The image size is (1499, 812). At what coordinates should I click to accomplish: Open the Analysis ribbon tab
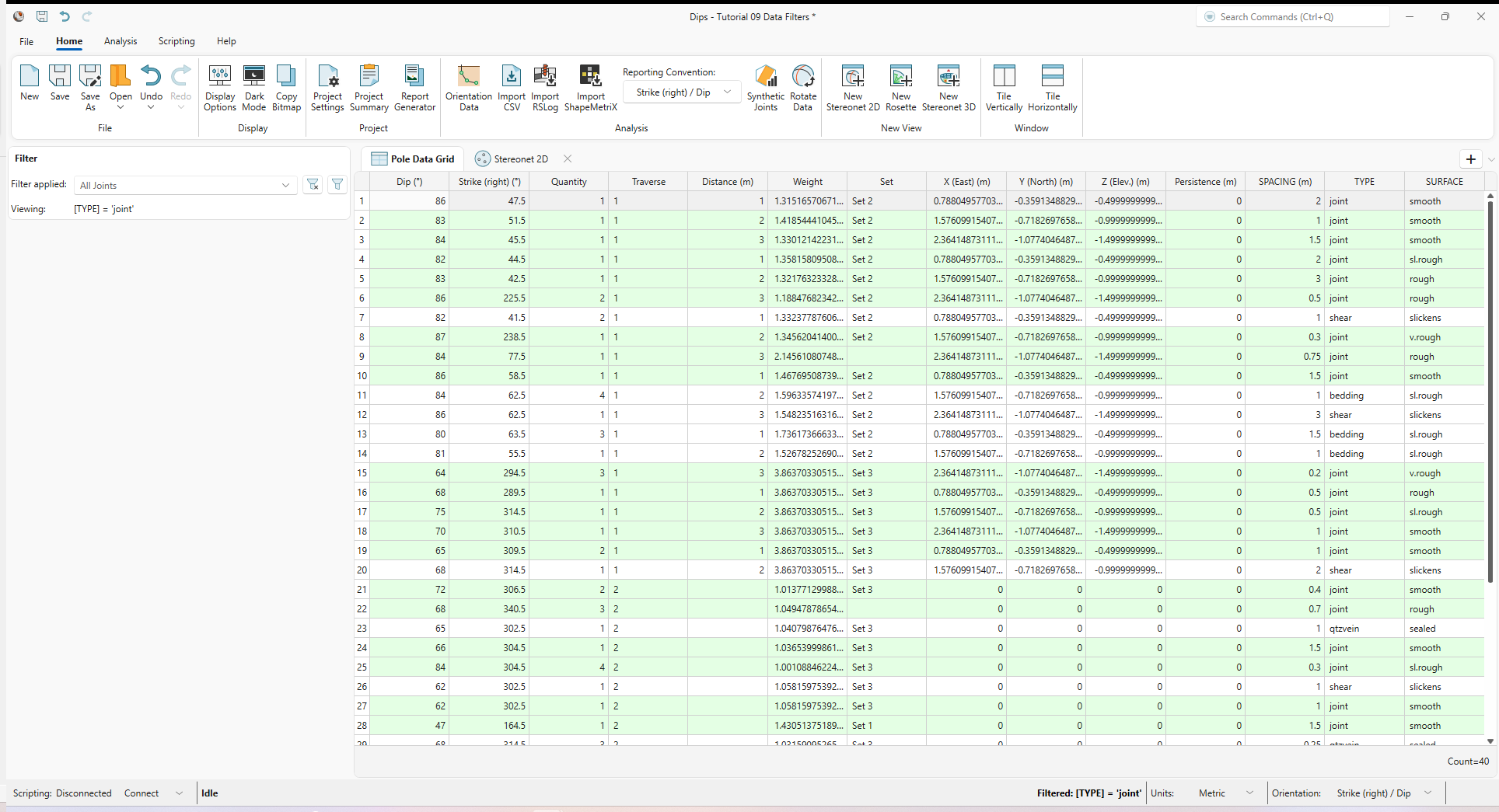[121, 41]
